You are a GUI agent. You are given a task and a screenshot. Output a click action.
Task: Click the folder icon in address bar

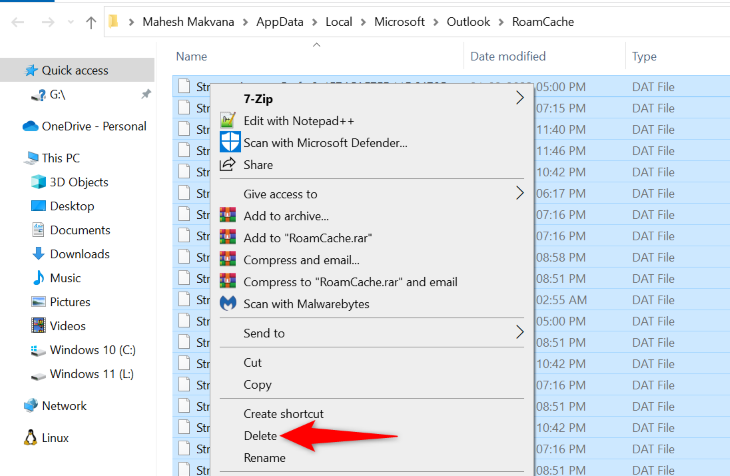[113, 21]
